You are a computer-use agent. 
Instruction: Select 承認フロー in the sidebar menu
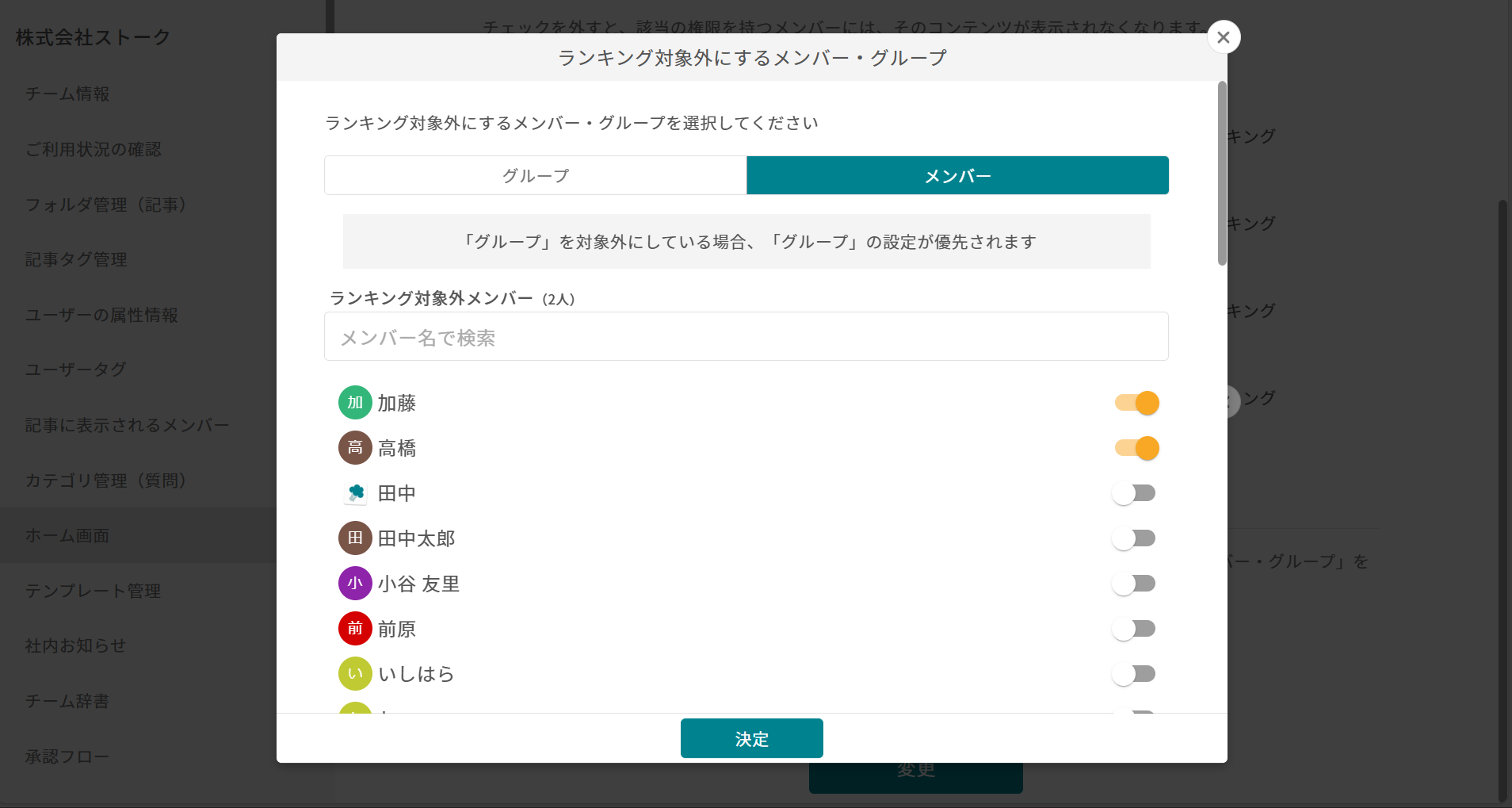67,756
